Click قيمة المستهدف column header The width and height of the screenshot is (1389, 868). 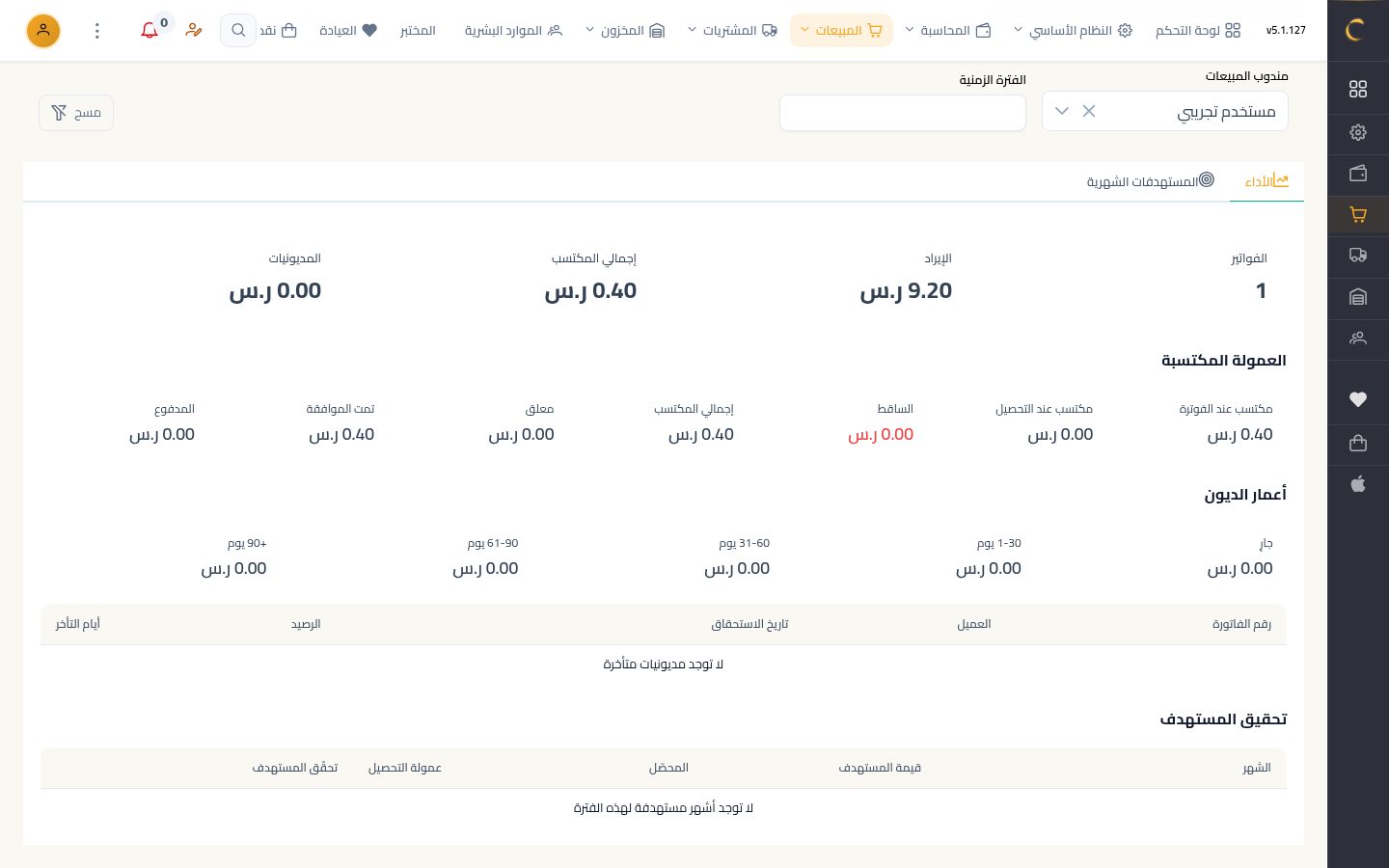pyautogui.click(x=880, y=768)
